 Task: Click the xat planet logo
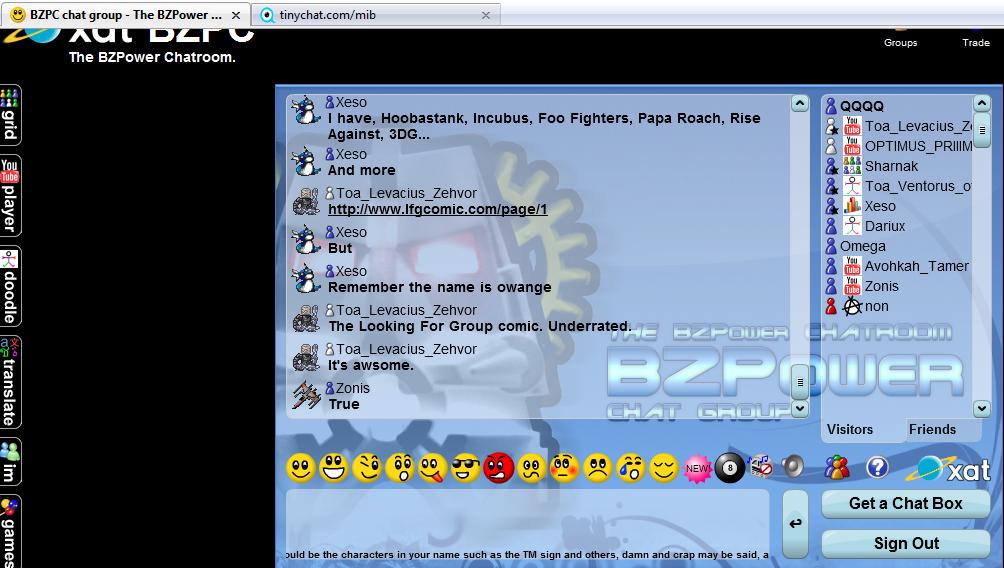[x=949, y=469]
